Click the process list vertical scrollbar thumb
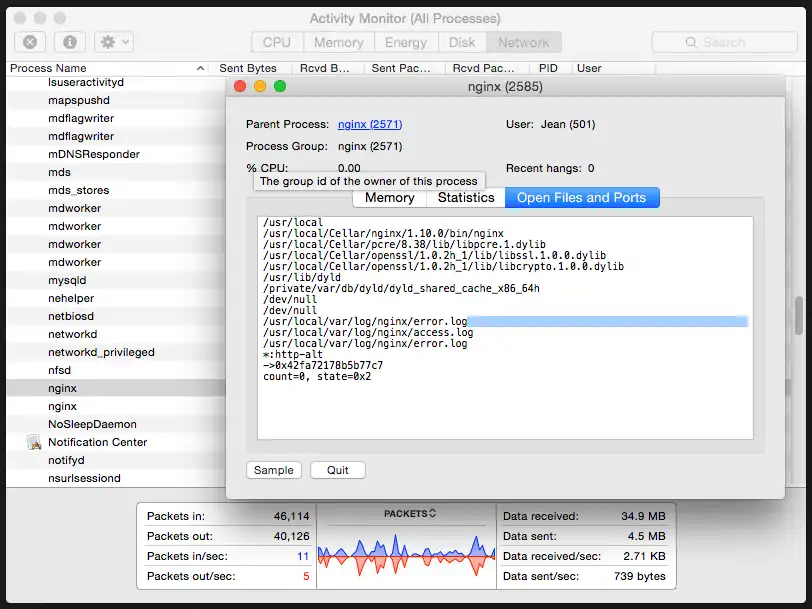The image size is (812, 609). (x=799, y=315)
